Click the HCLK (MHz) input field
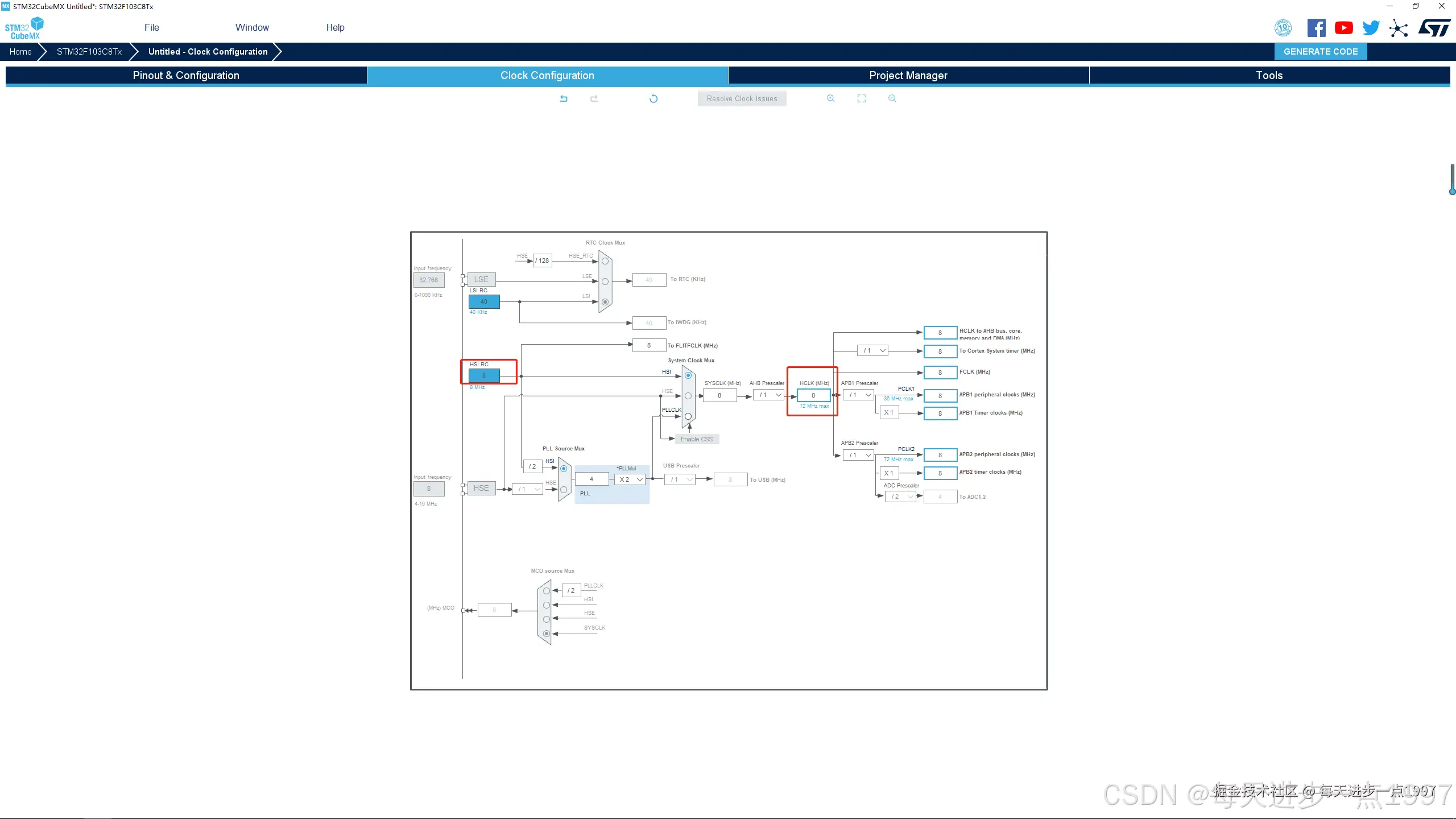This screenshot has width=1456, height=819. click(813, 395)
